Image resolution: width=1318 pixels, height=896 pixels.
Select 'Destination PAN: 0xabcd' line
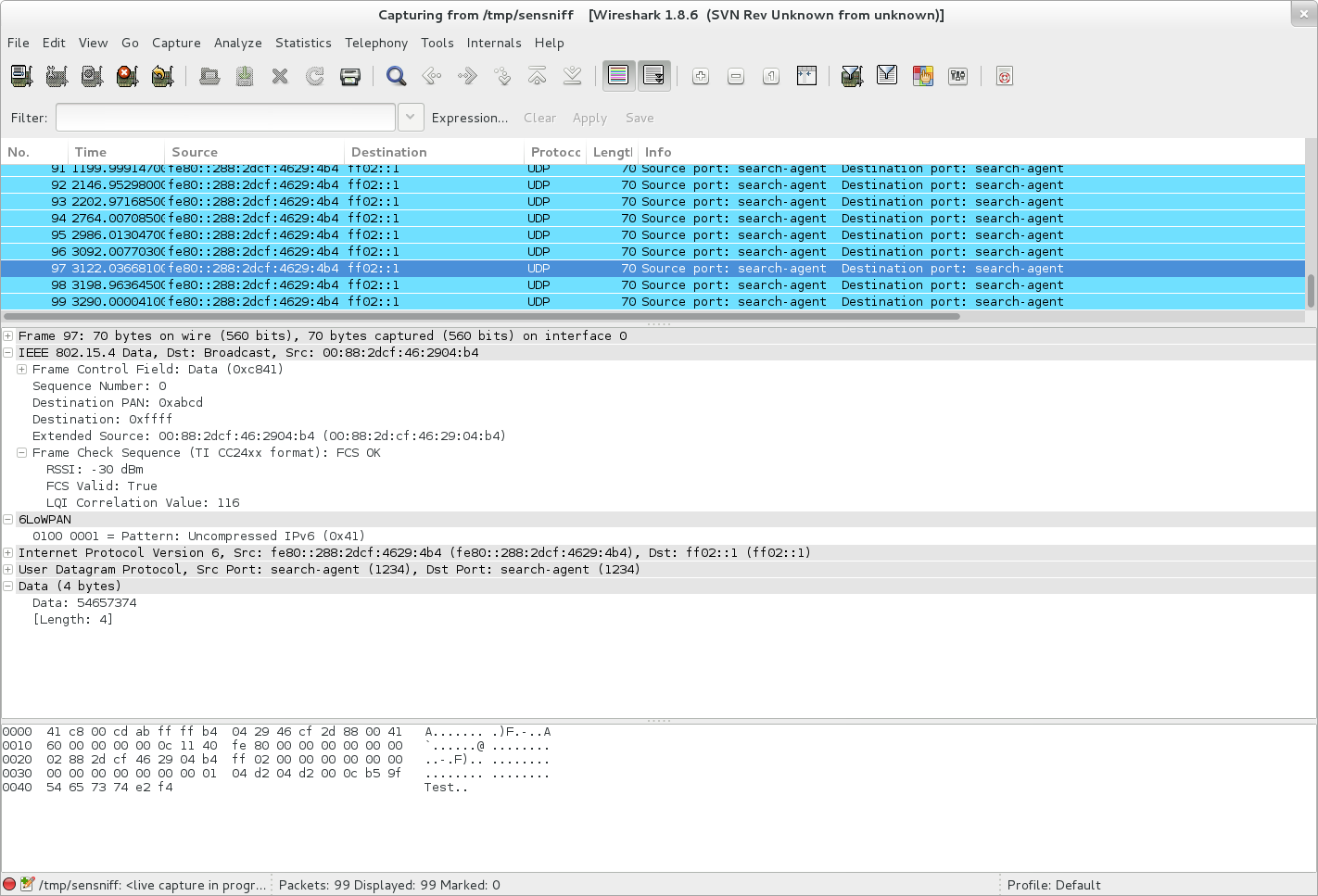click(x=118, y=402)
